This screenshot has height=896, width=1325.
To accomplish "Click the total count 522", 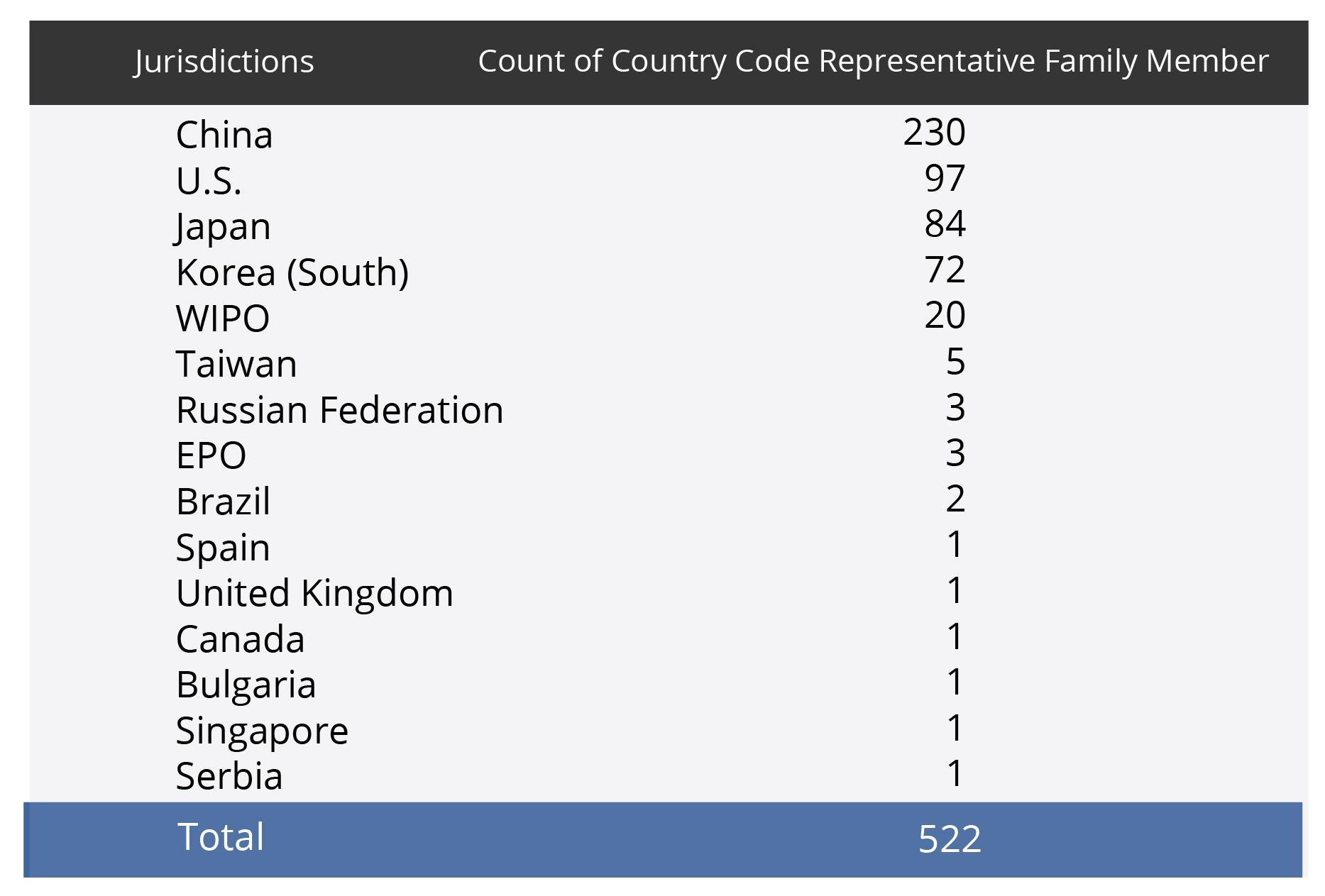I will pos(950,839).
